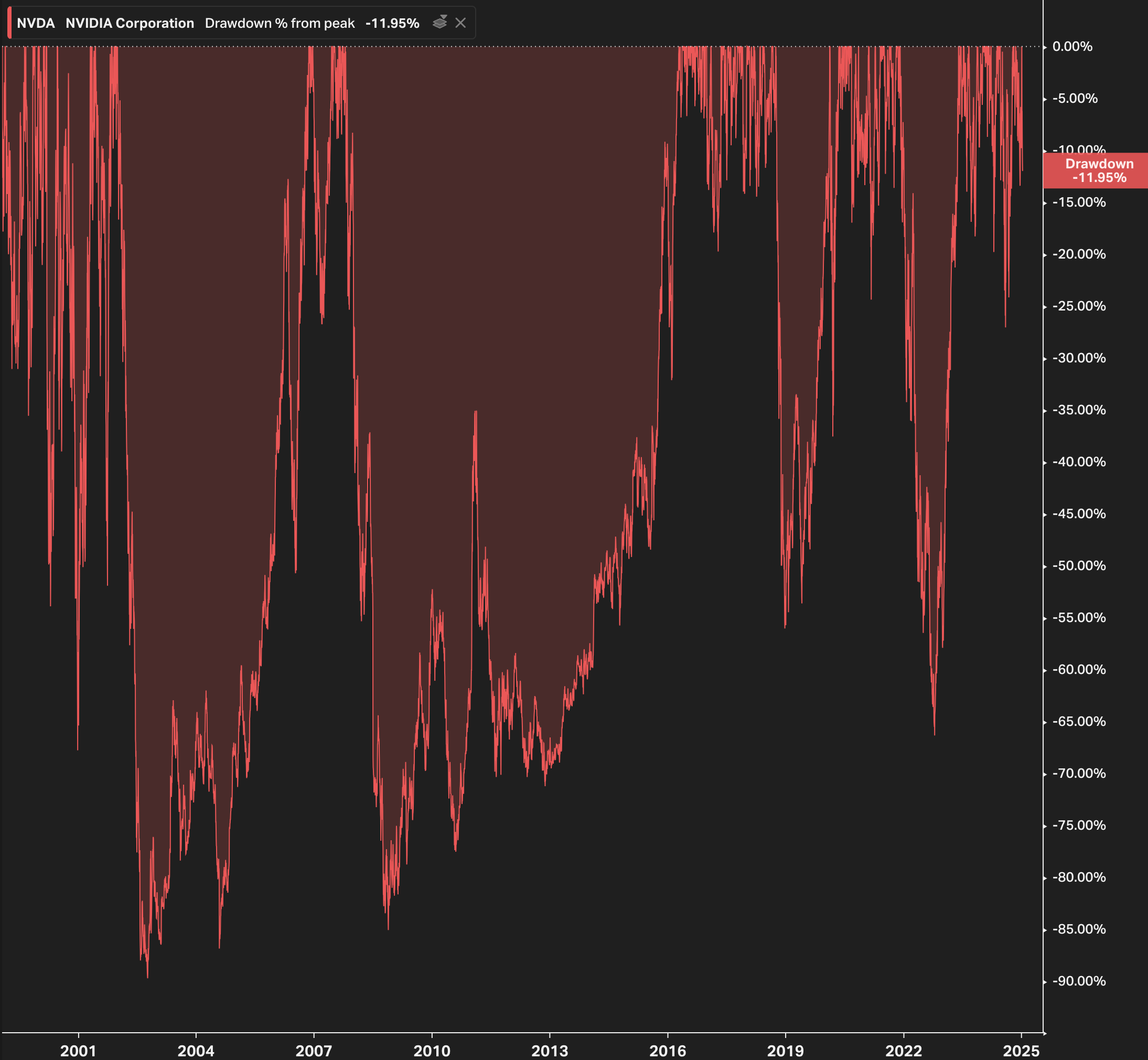This screenshot has height=1060, width=1148.
Task: Remove the NVDA series with the X icon
Action: pos(460,23)
